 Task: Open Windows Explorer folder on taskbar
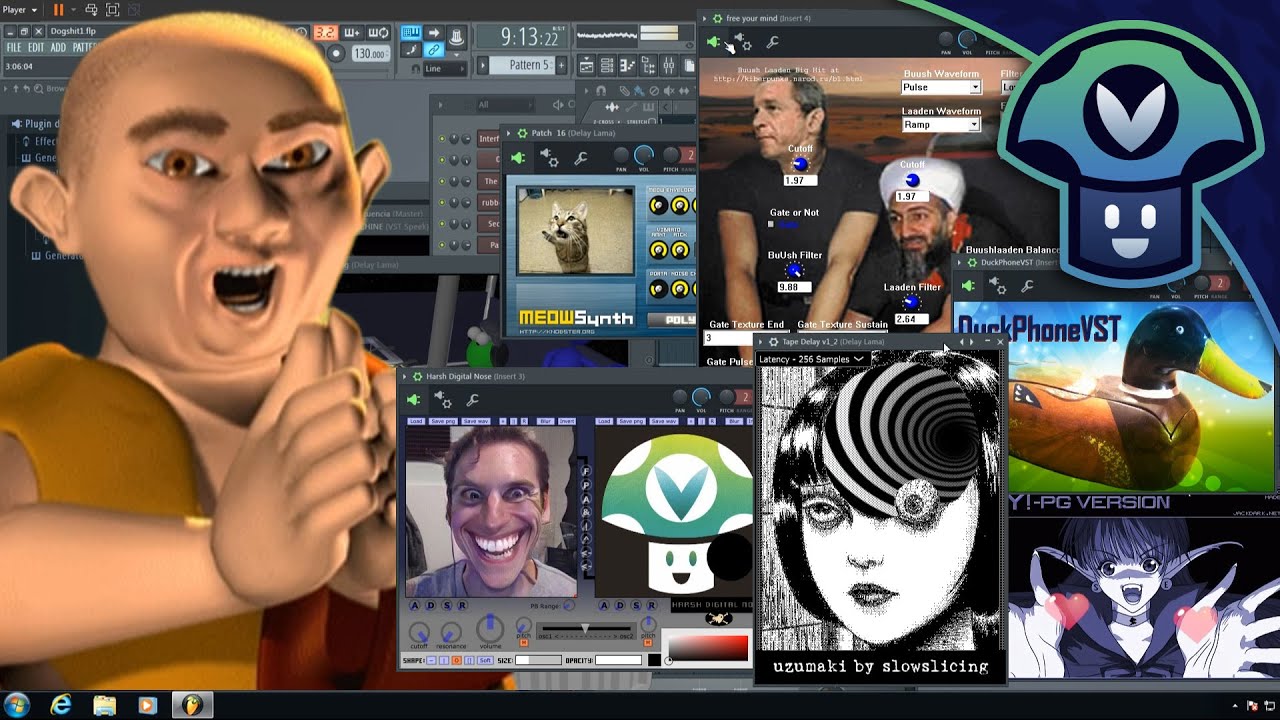coord(104,705)
